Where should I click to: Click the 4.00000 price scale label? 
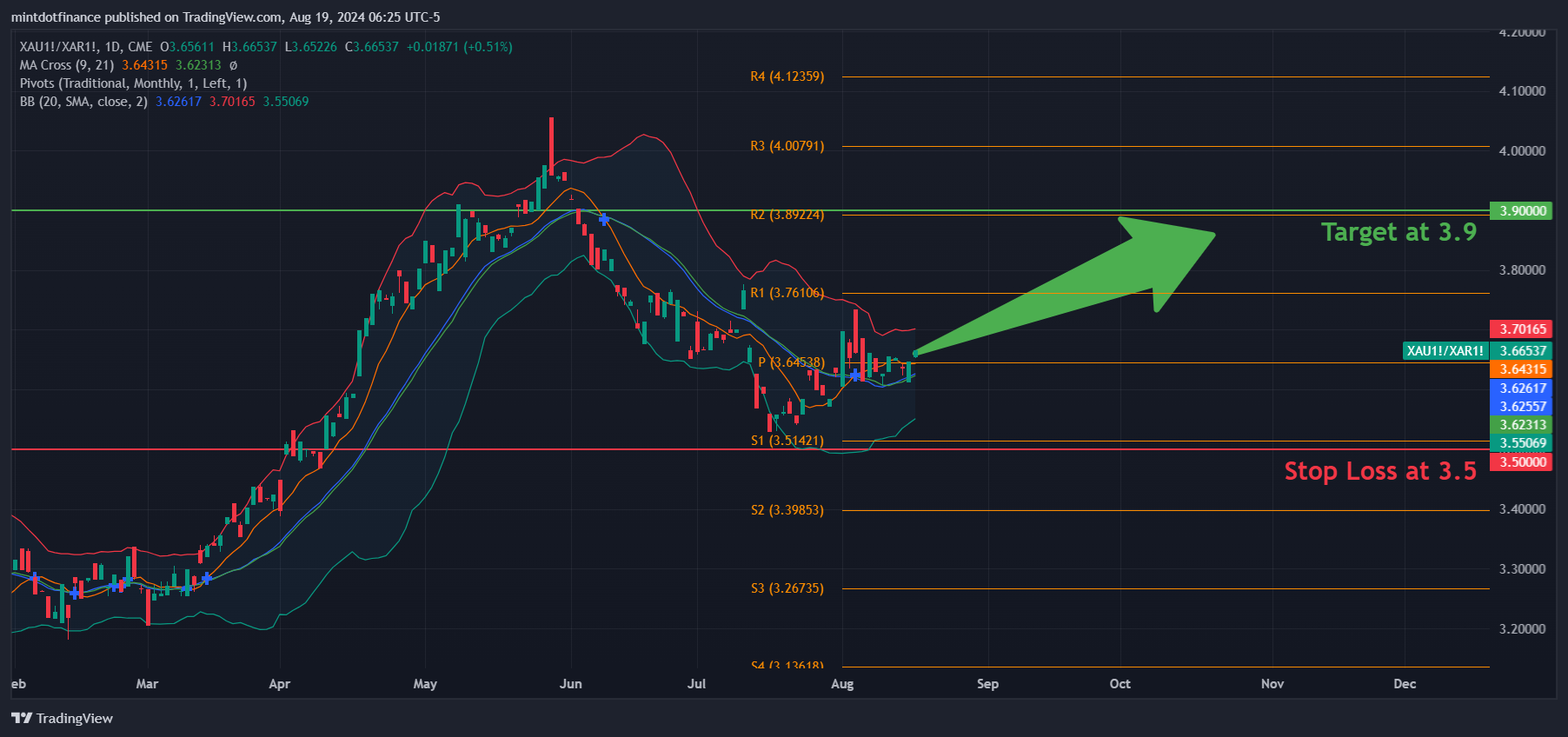1523,151
